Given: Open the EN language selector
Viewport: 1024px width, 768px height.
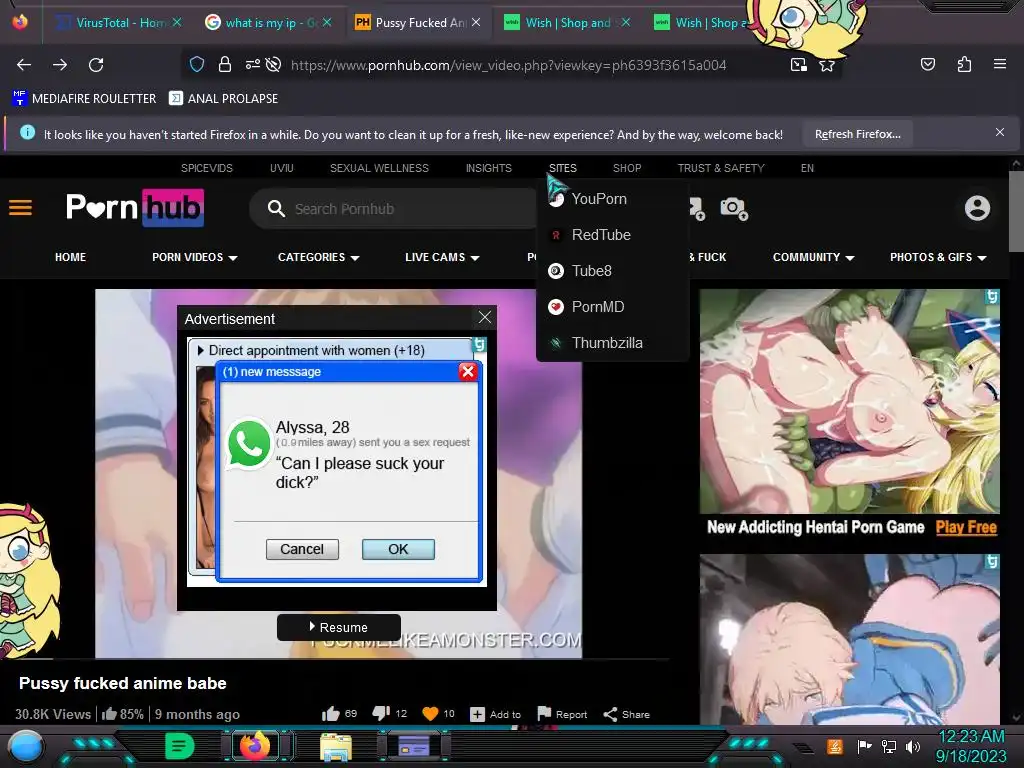Looking at the screenshot, I should tap(807, 168).
